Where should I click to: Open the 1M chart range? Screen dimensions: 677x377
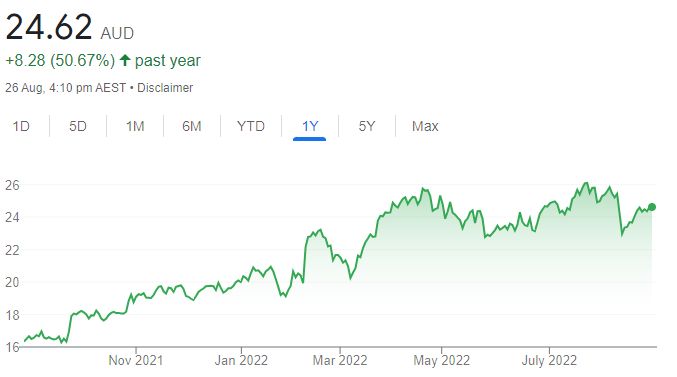(135, 126)
